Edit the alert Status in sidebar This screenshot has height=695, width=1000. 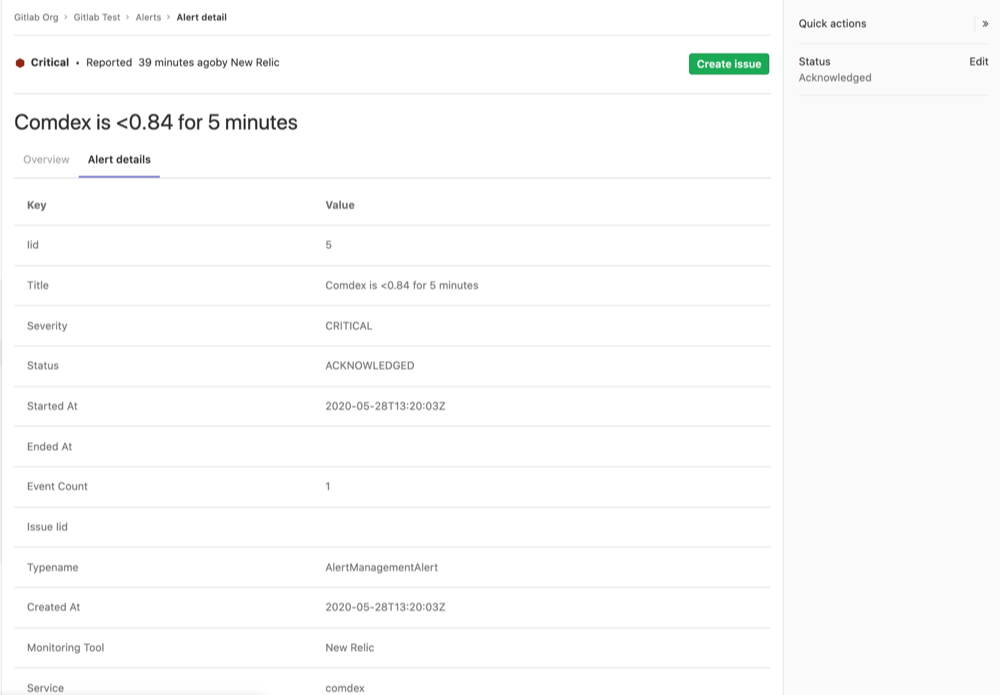coord(978,62)
